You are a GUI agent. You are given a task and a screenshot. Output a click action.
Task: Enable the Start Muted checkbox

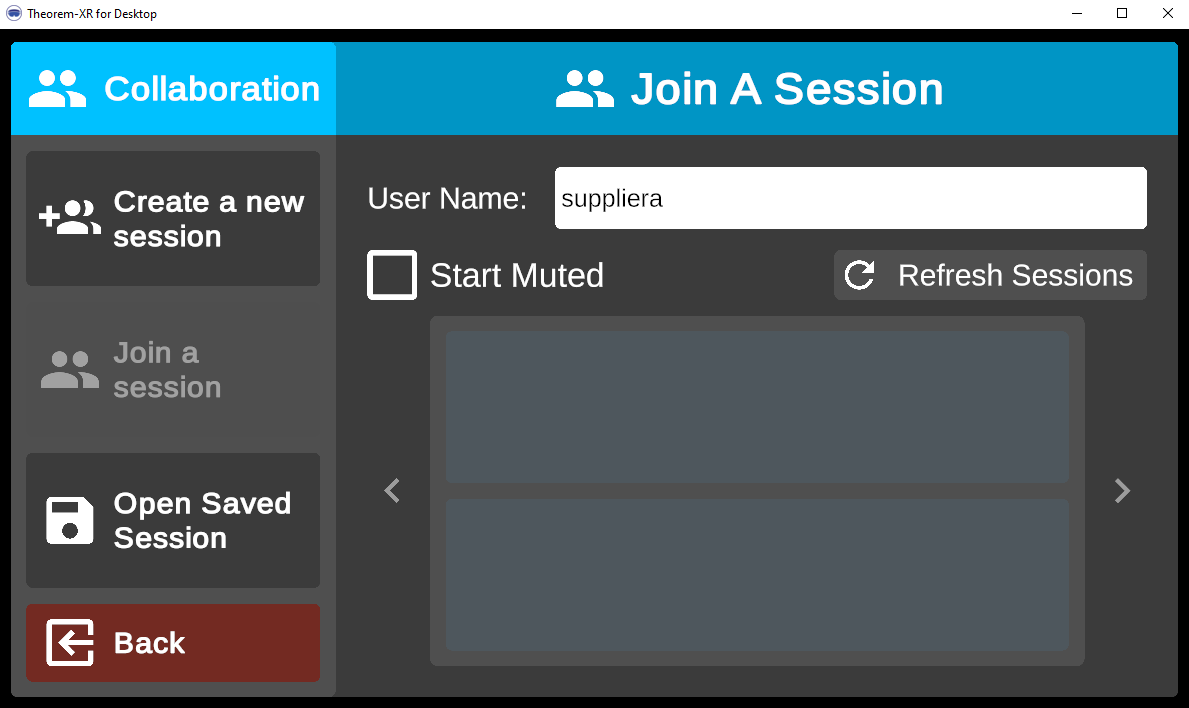(392, 275)
